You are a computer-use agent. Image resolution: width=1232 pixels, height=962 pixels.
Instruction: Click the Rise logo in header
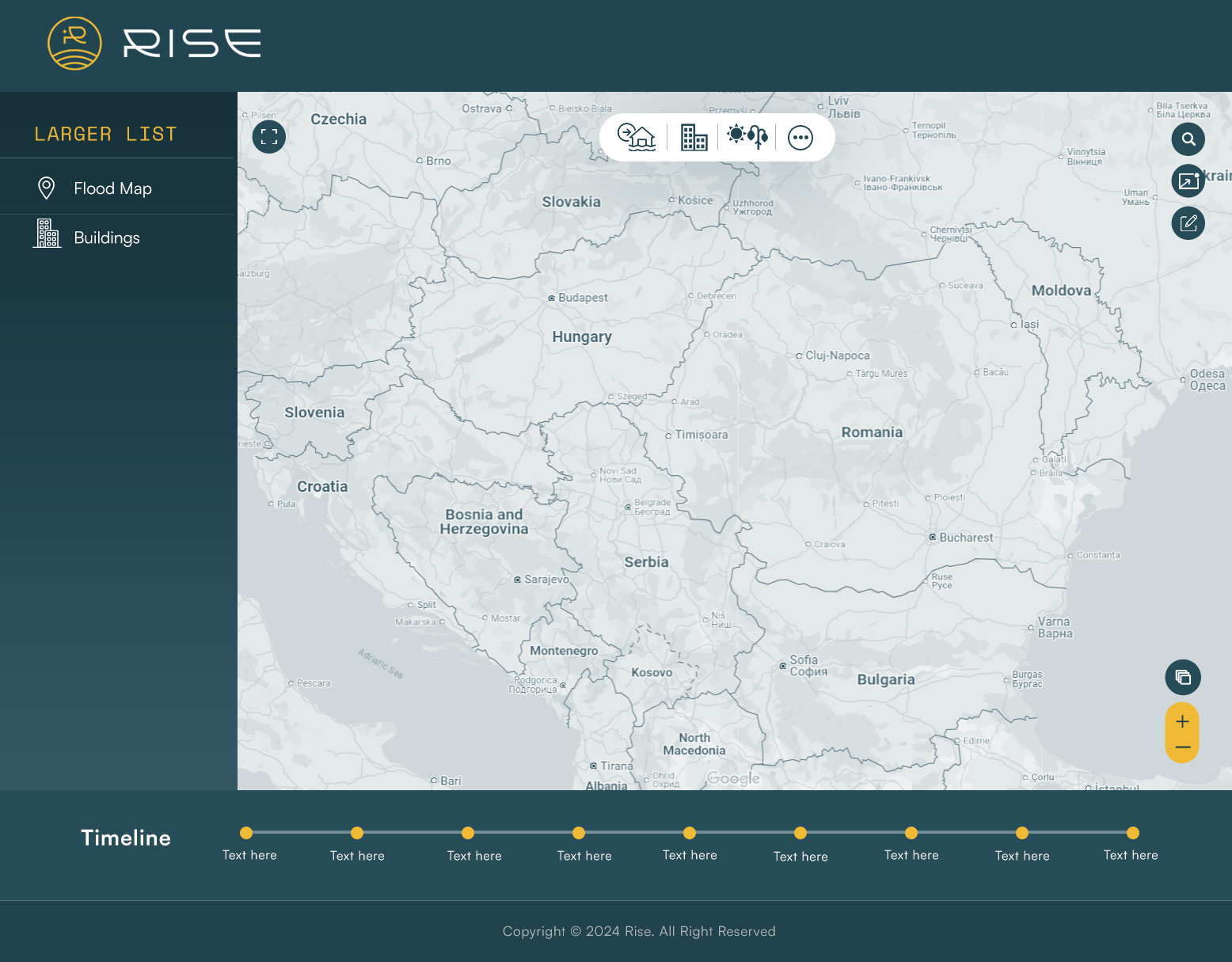coord(154,44)
